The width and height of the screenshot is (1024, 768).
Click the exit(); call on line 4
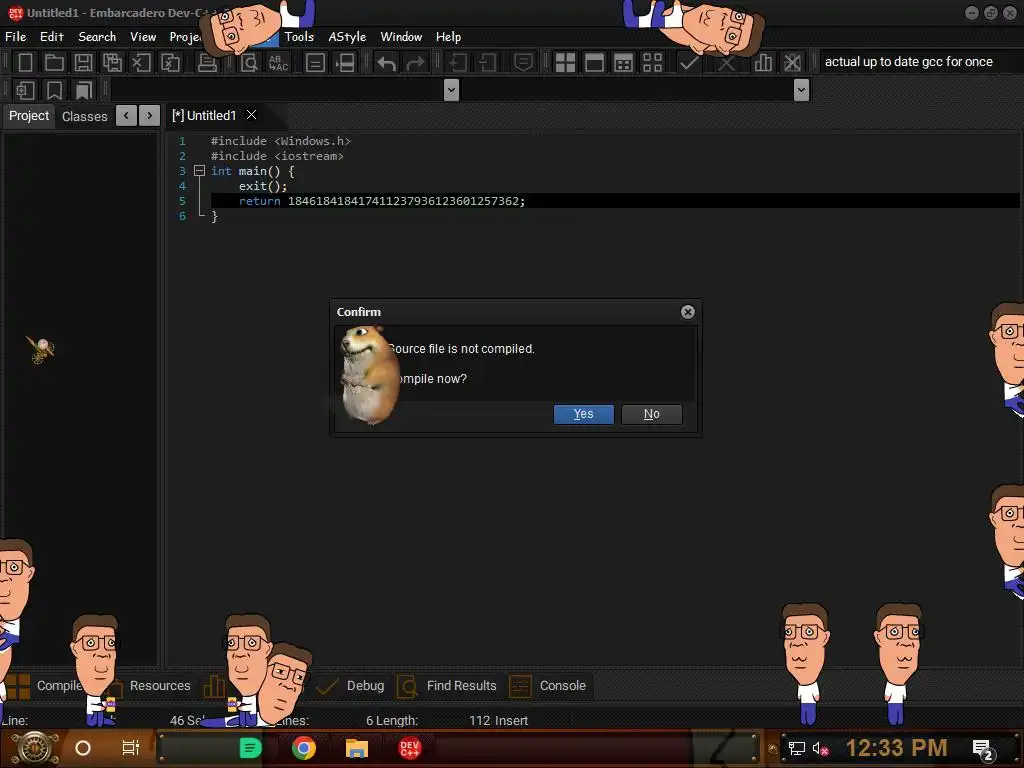pos(263,186)
